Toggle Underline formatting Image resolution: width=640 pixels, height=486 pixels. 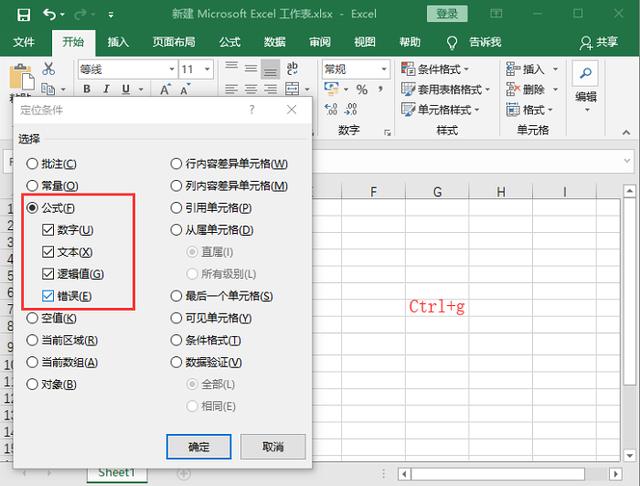(126, 89)
